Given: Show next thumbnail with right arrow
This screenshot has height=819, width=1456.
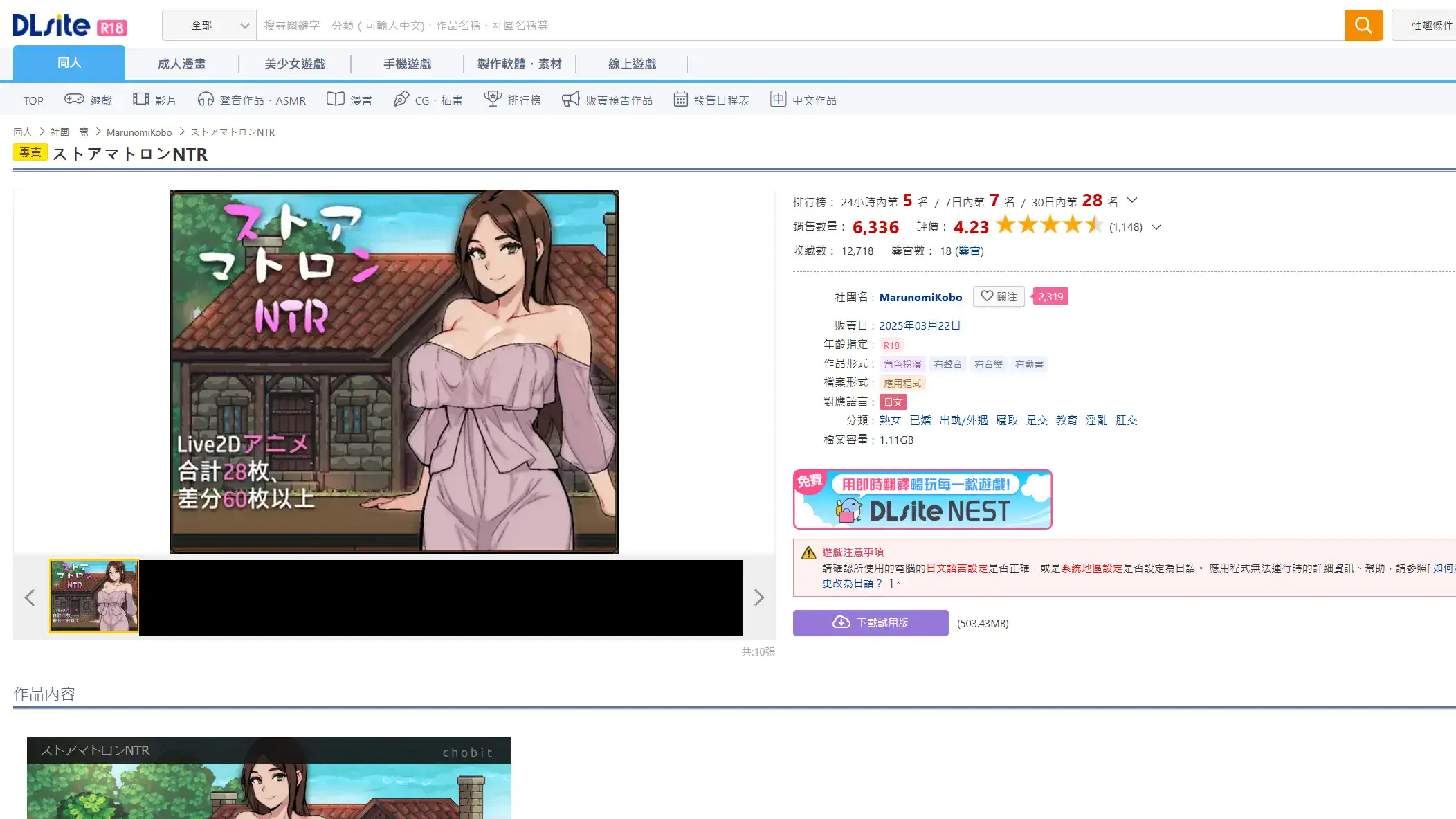Looking at the screenshot, I should (x=758, y=597).
